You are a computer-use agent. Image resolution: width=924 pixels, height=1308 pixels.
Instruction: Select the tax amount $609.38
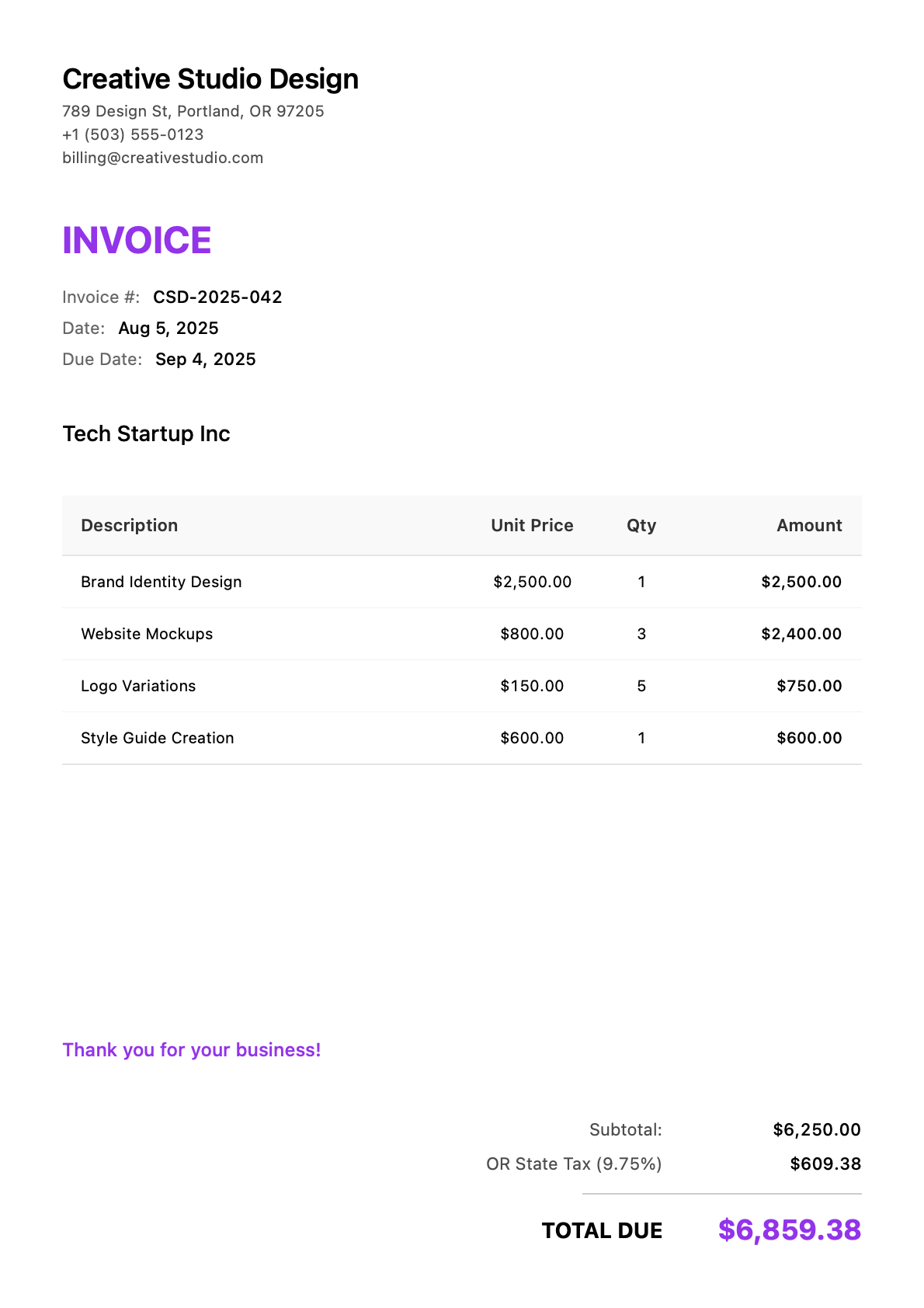[825, 1164]
